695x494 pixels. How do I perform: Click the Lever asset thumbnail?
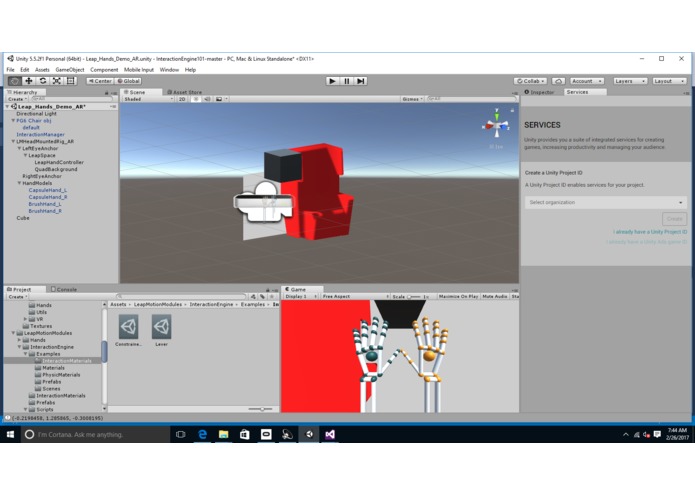[x=161, y=327]
